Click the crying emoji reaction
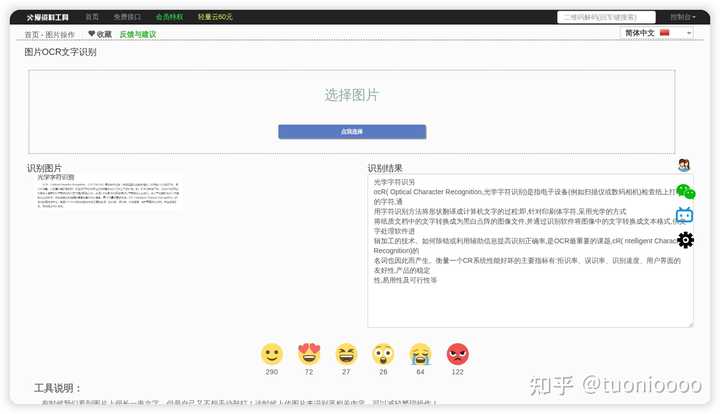Viewport: 720px width, 414px height. coord(421,354)
